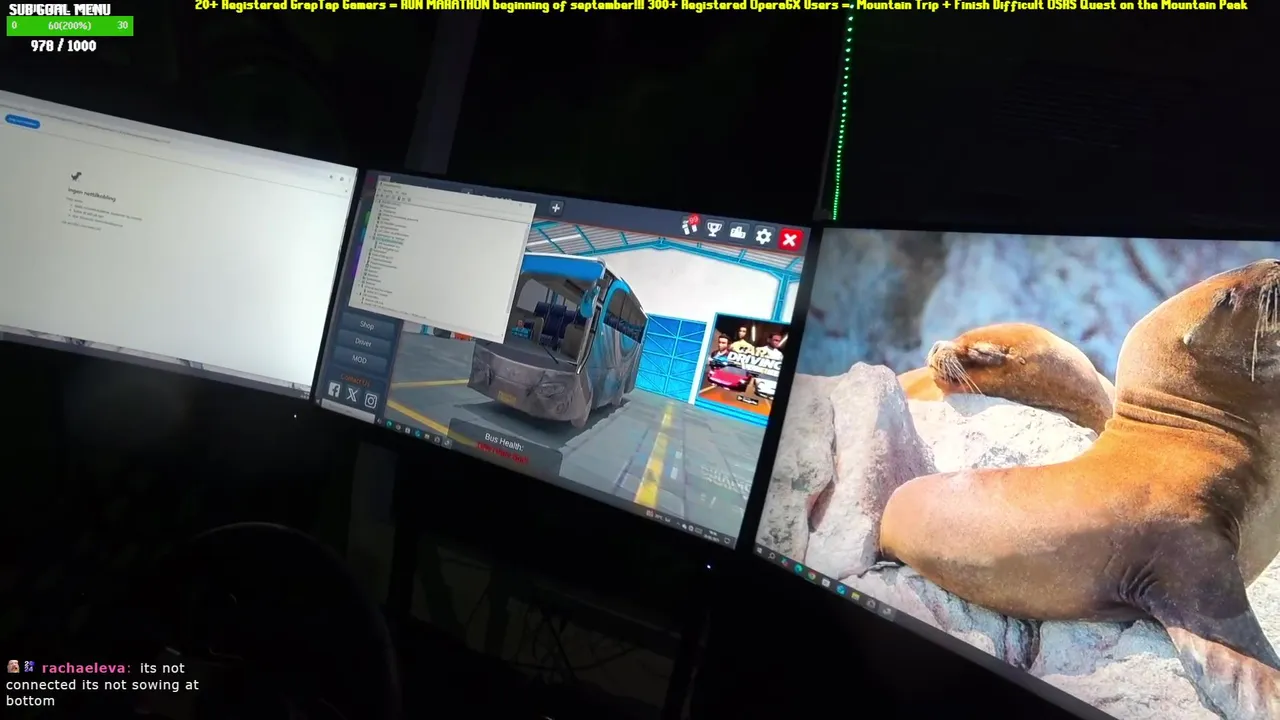
Task: Click the rachaeleva username in stream chat
Action: (86, 668)
